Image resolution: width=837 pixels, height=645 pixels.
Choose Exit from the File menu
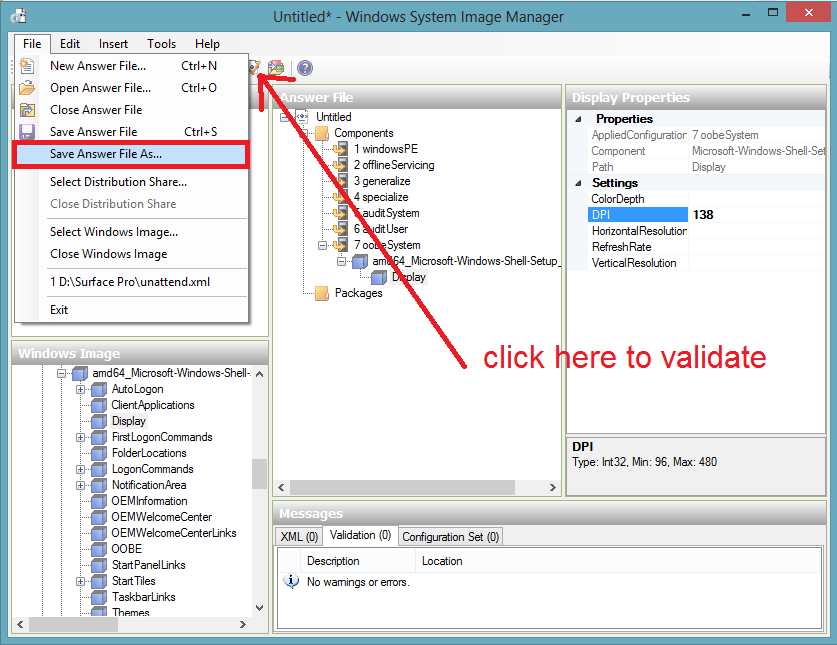131,310
